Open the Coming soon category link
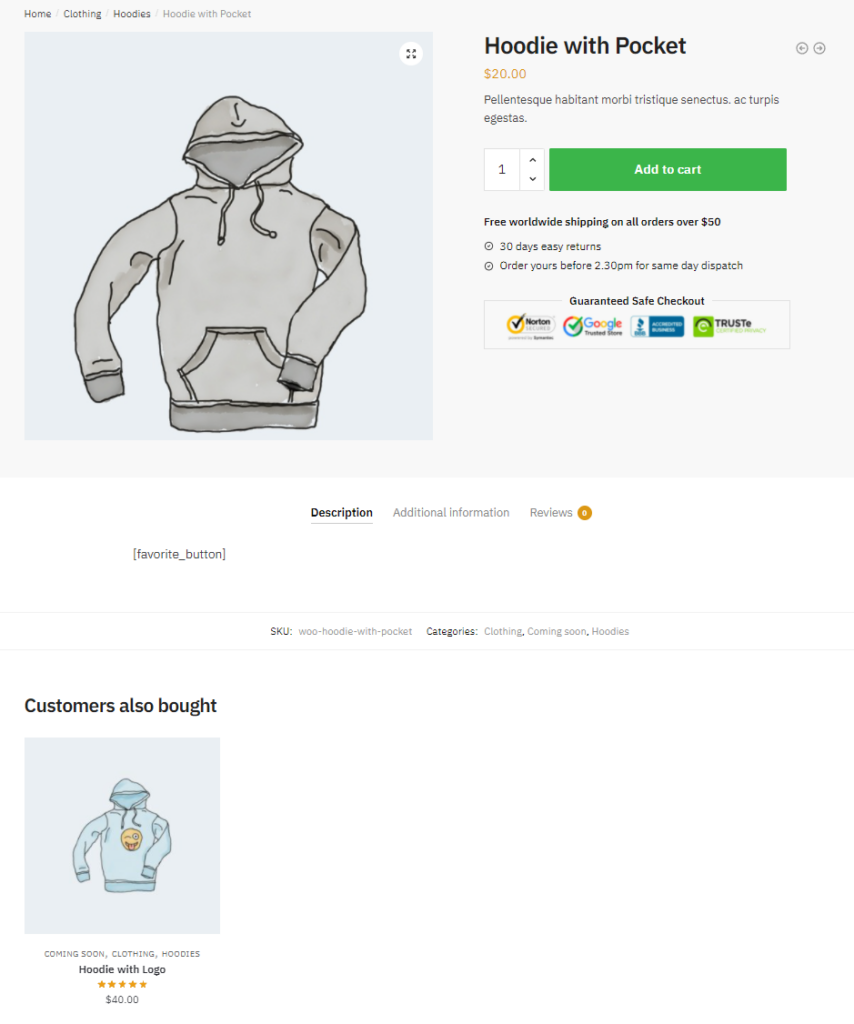 557,632
